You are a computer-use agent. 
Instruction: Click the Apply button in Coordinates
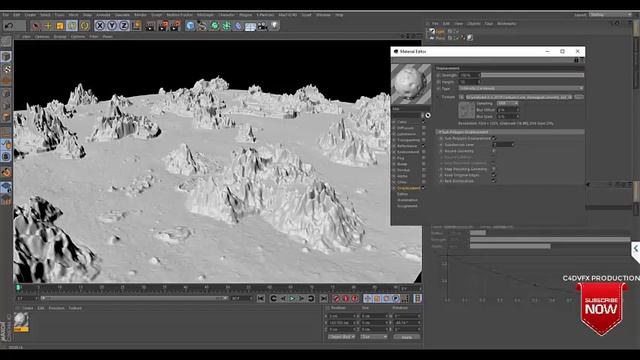(407, 337)
